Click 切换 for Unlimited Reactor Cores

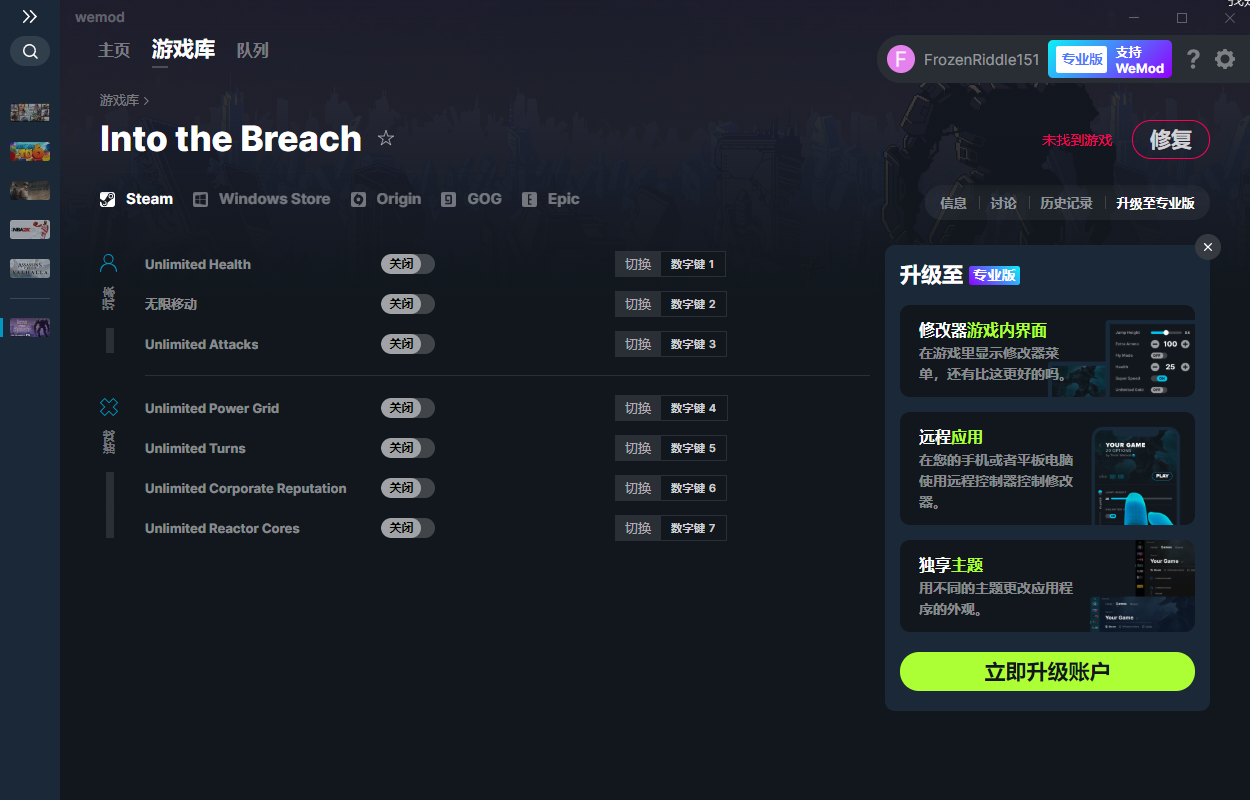(638, 528)
